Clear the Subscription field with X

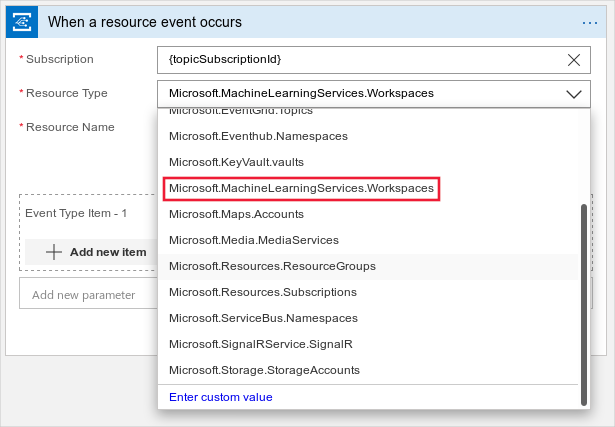[x=573, y=60]
